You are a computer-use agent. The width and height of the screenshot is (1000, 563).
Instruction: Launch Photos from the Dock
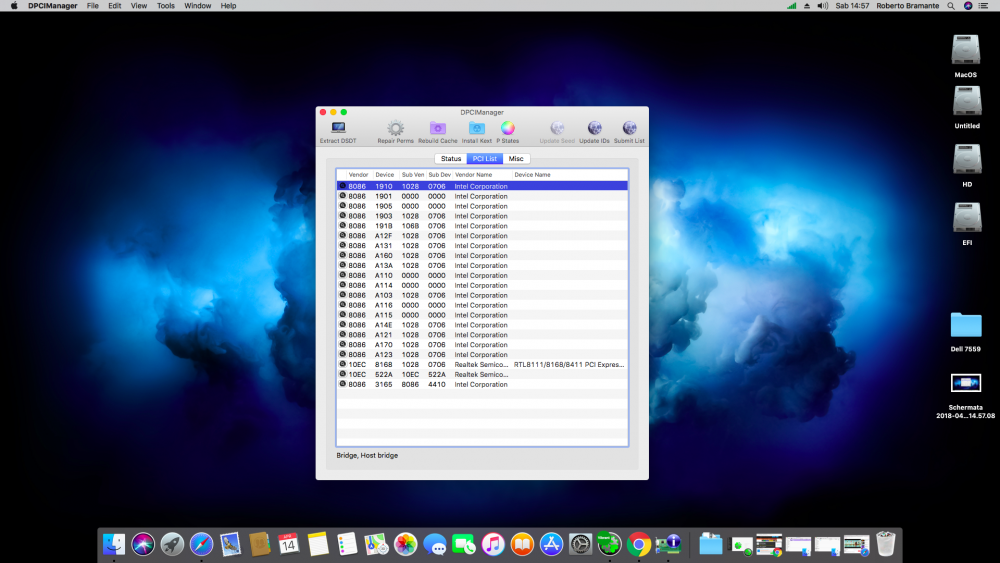tap(405, 545)
